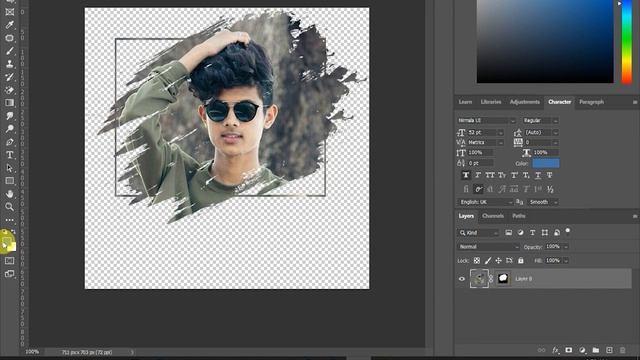Viewport: 640px width, 360px height.
Task: Create a new layer with the plus icon
Action: coord(609,350)
